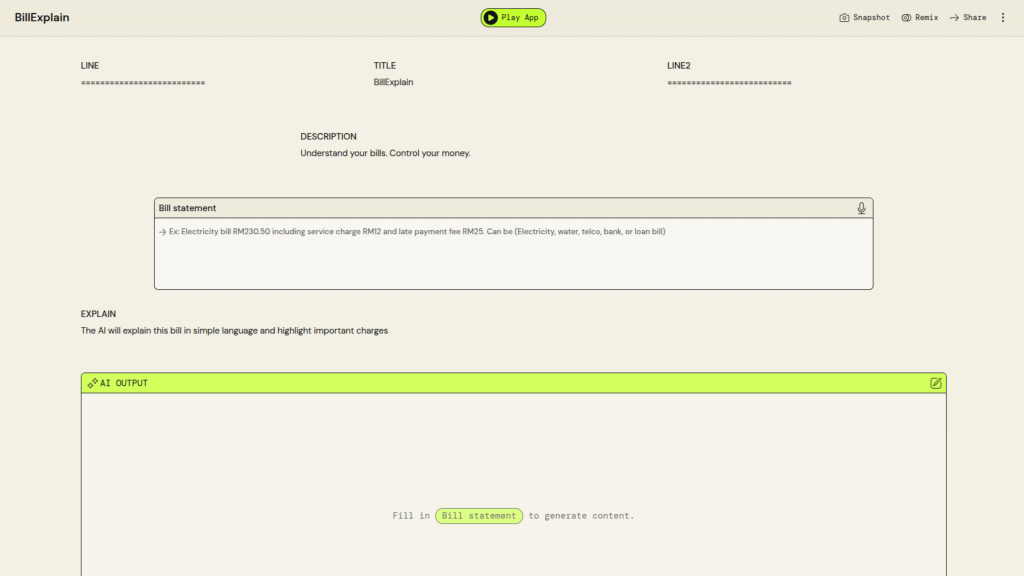Click the BillExplain app name at top left
The width and height of the screenshot is (1024, 576).
(x=42, y=18)
